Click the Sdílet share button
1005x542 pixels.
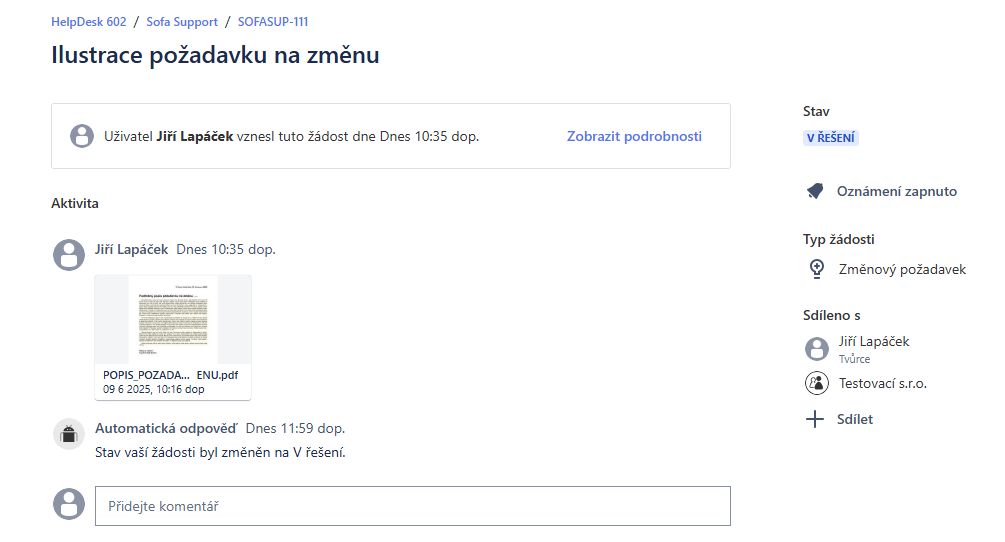(854, 419)
